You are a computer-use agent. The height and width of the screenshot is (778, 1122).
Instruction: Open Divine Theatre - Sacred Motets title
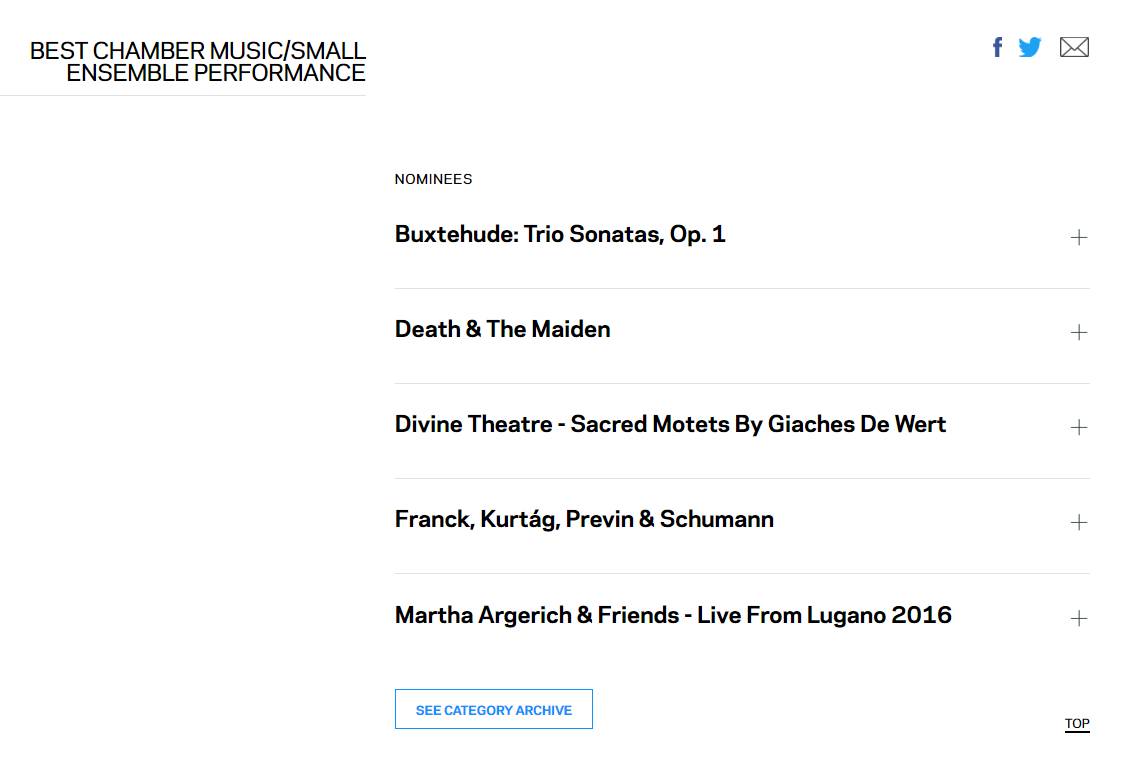pyautogui.click(x=670, y=424)
